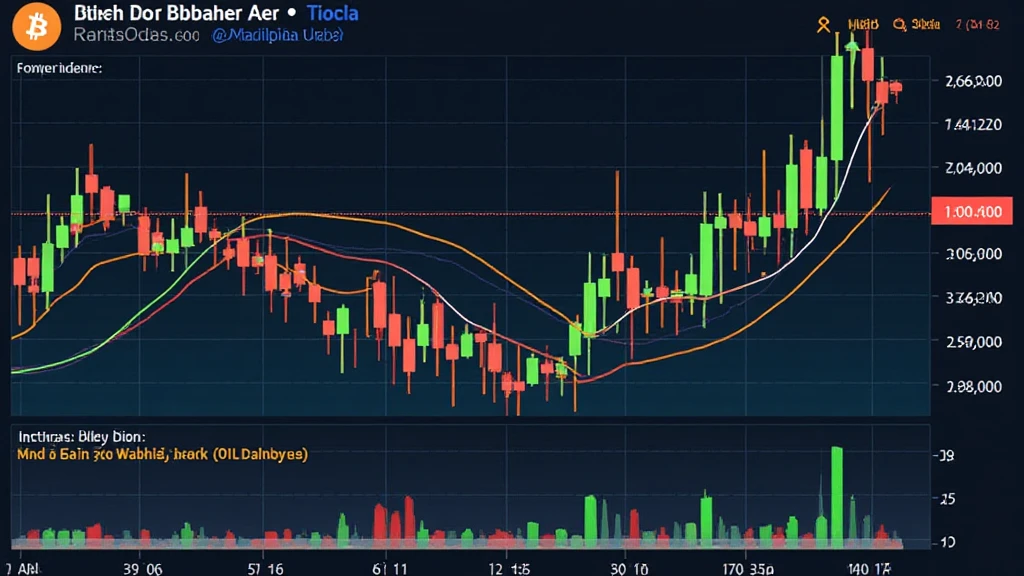Click the blue dot beside the chart title
The image size is (1024, 576).
point(290,14)
